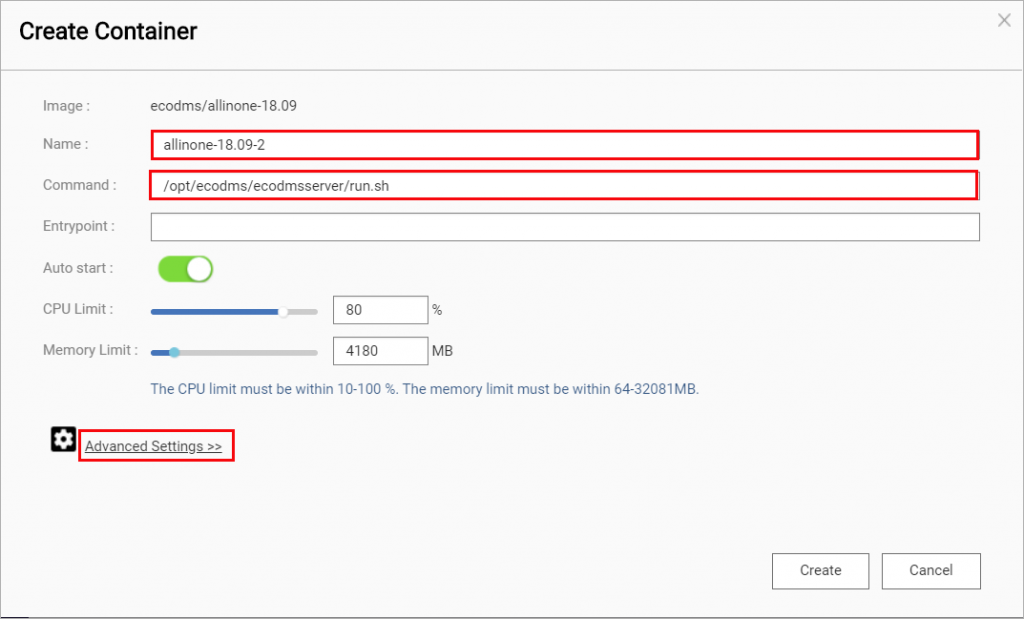Click the Create Container dialog title
Screen dimensions: 1024x619
pos(108,31)
